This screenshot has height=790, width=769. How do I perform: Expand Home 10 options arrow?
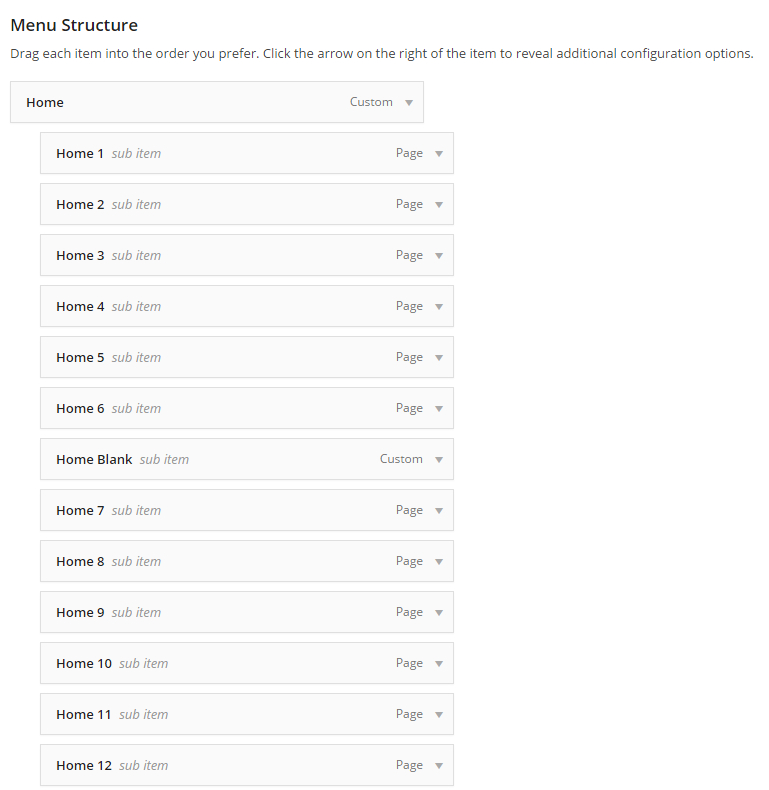439,664
